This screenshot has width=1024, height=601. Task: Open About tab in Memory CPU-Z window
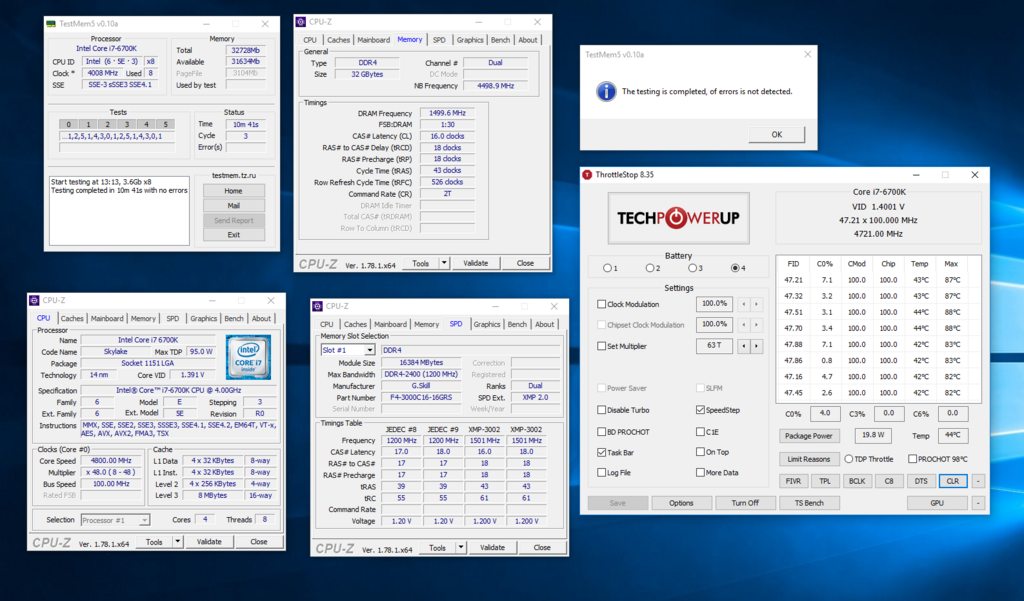528,40
